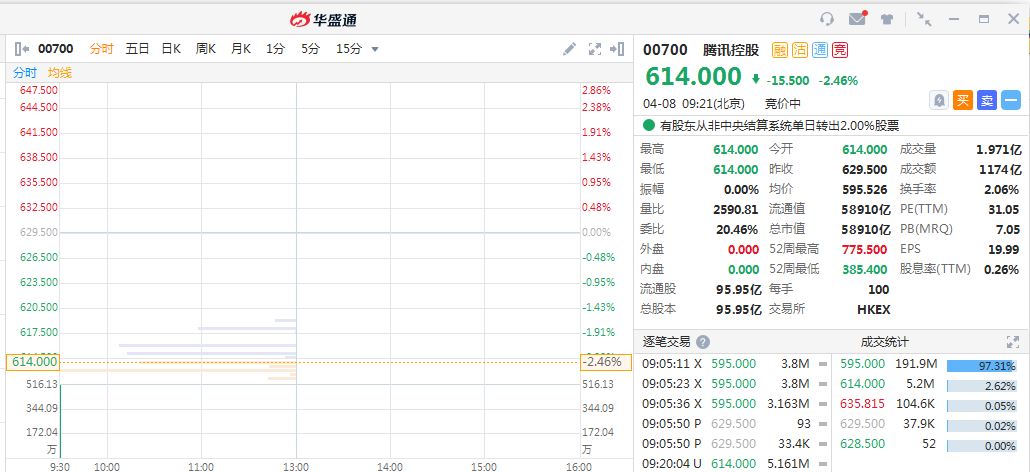Collapse the left panel with arrow icon

coord(22,48)
